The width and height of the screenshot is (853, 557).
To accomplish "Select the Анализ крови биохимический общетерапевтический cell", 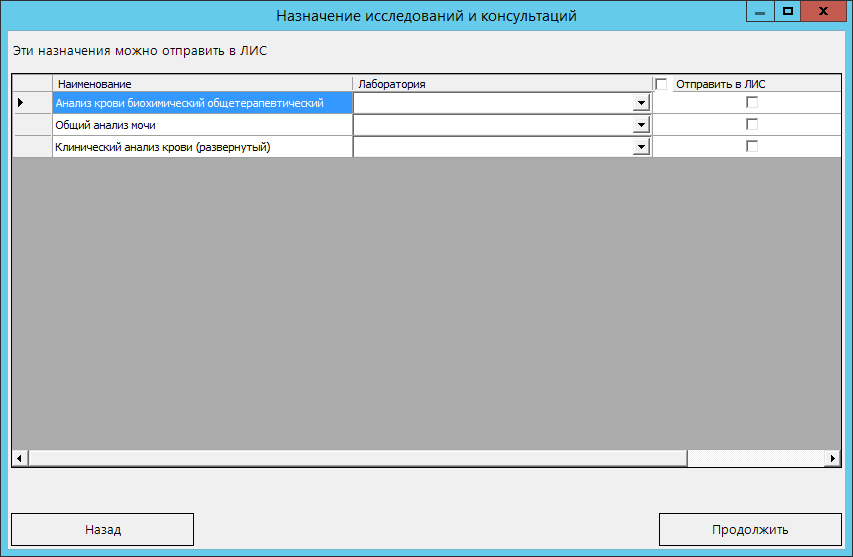I will pos(202,103).
